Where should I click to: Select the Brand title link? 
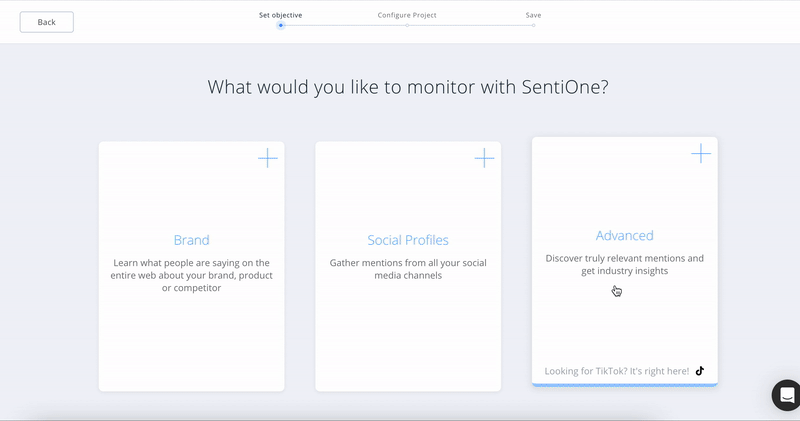tap(191, 240)
